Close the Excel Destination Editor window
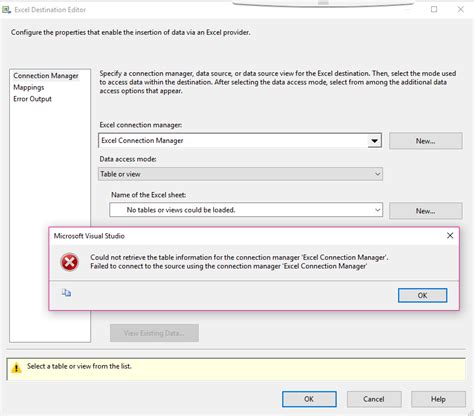This screenshot has height=416, width=474. pos(460,9)
